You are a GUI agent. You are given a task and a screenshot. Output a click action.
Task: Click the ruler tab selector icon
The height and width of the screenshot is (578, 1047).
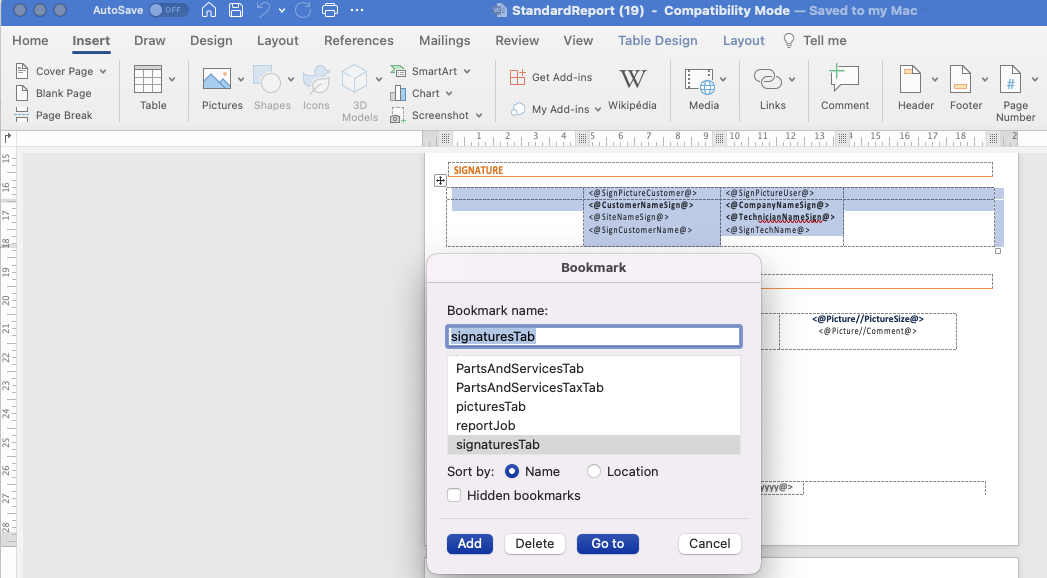coord(8,138)
